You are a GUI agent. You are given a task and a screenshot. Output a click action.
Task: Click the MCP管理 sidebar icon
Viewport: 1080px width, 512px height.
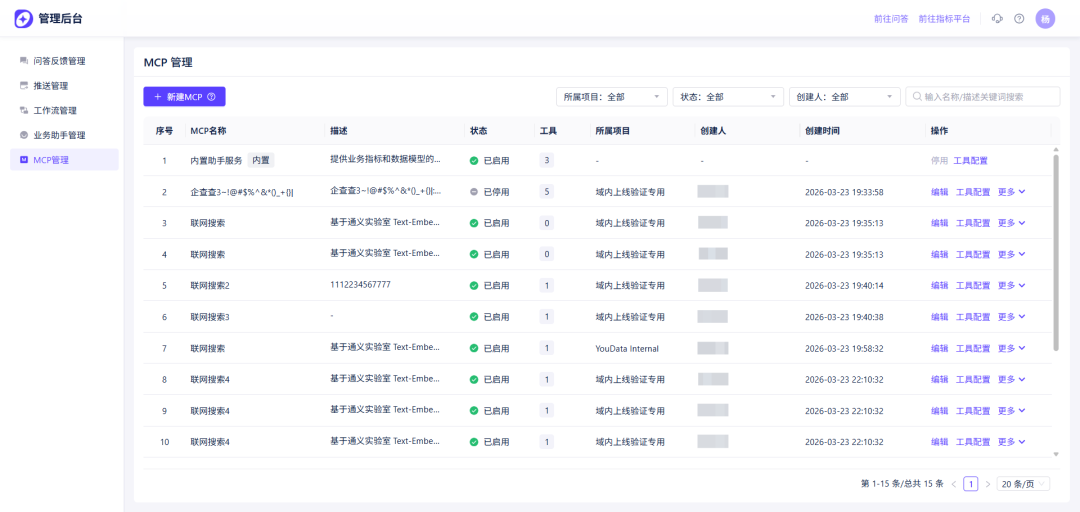(24, 160)
